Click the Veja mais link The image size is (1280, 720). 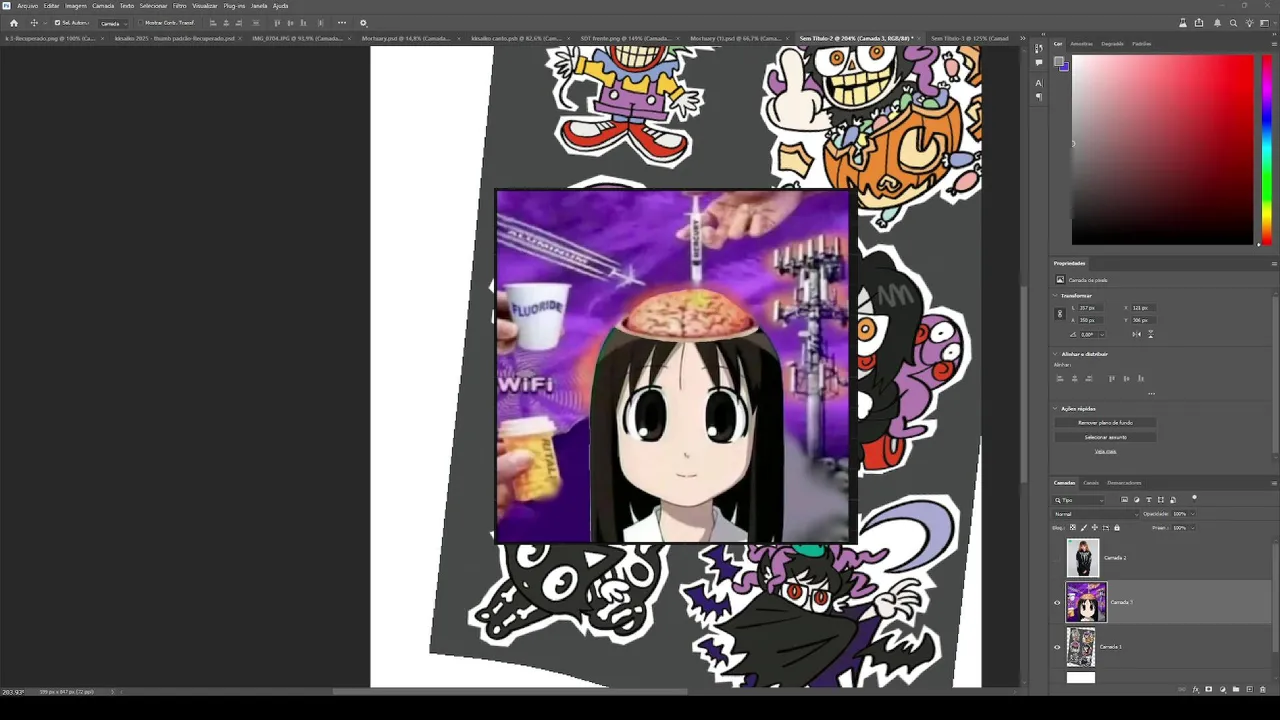[x=1105, y=451]
